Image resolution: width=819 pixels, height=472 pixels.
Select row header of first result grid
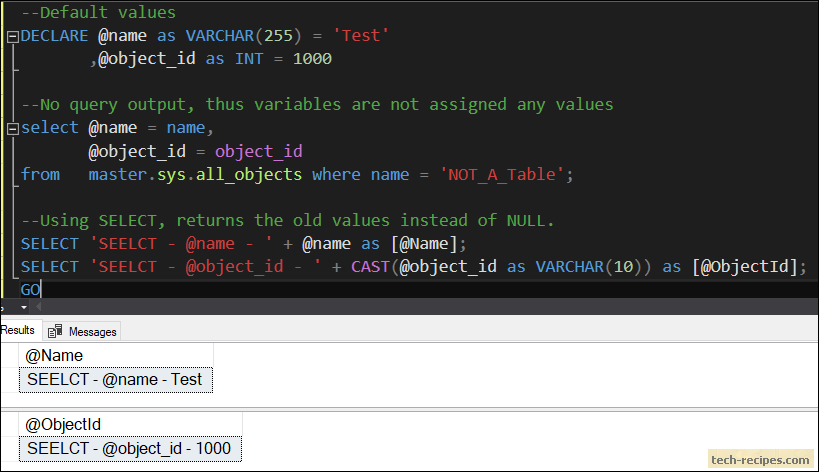click(9, 380)
